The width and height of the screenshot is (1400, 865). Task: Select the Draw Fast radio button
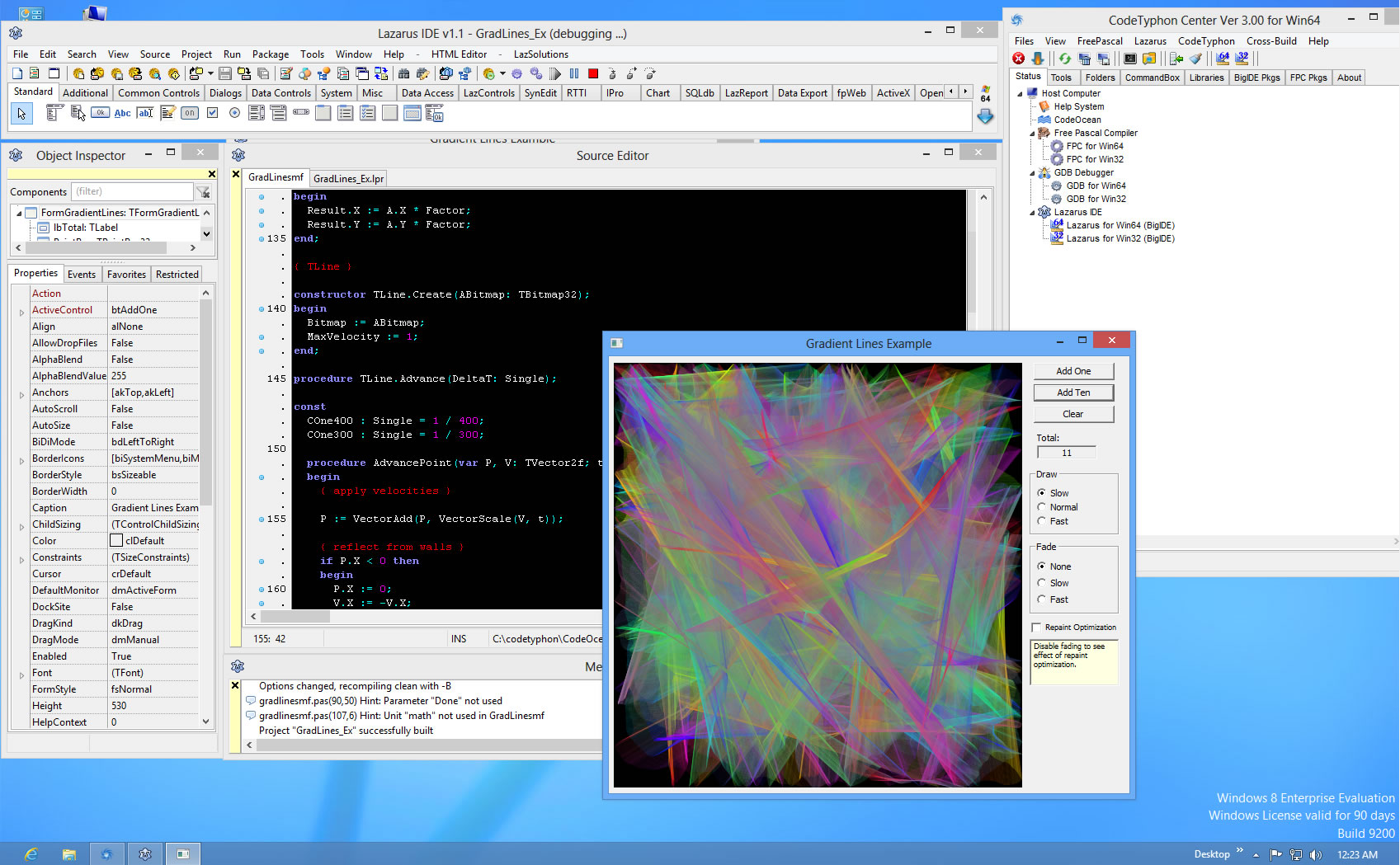coord(1042,521)
